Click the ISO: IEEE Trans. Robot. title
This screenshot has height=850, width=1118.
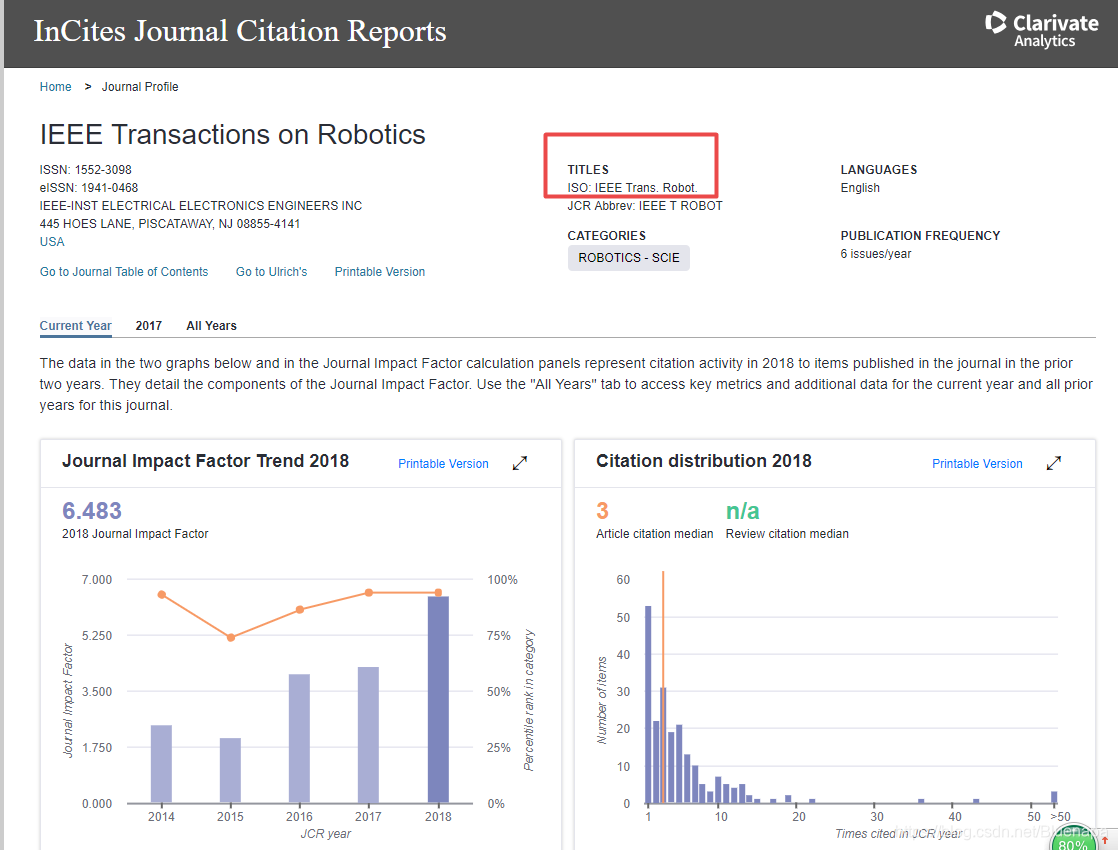pyautogui.click(x=632, y=188)
